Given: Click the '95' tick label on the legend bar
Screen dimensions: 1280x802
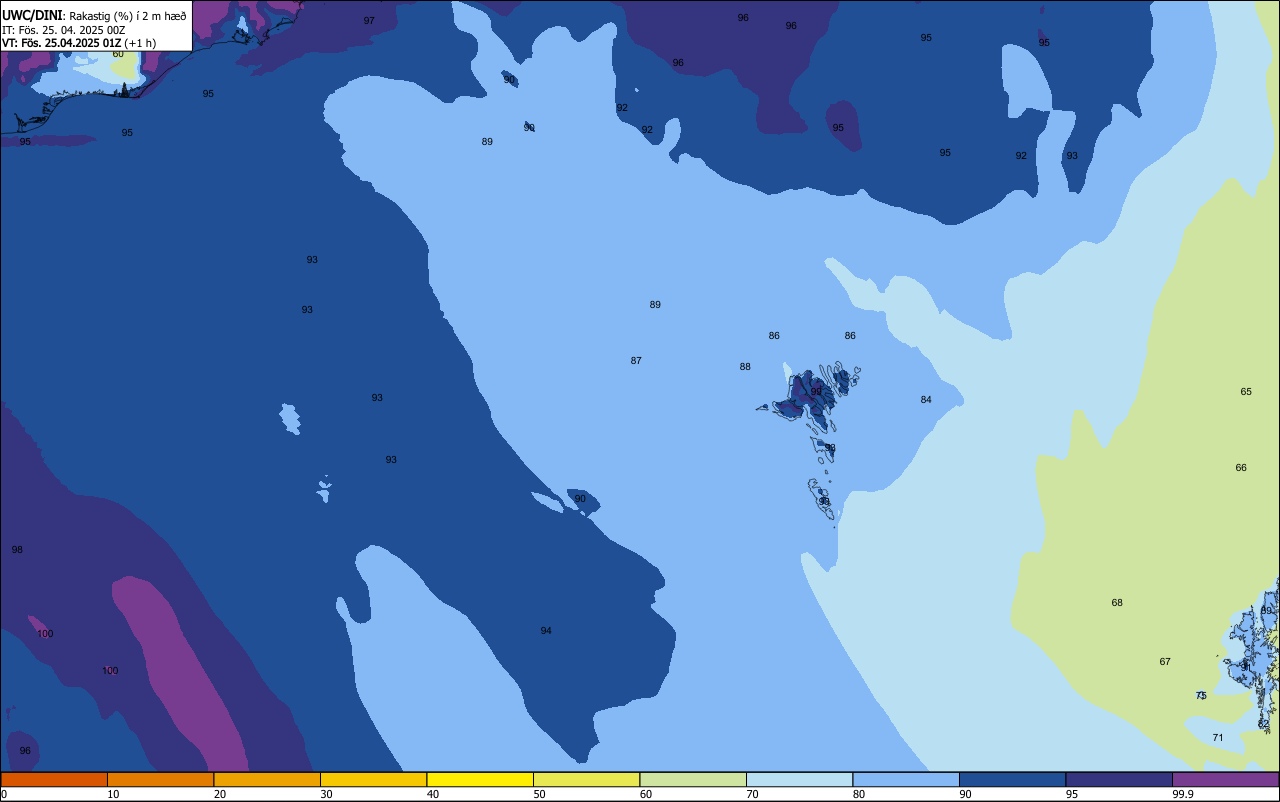Looking at the screenshot, I should tap(1072, 794).
